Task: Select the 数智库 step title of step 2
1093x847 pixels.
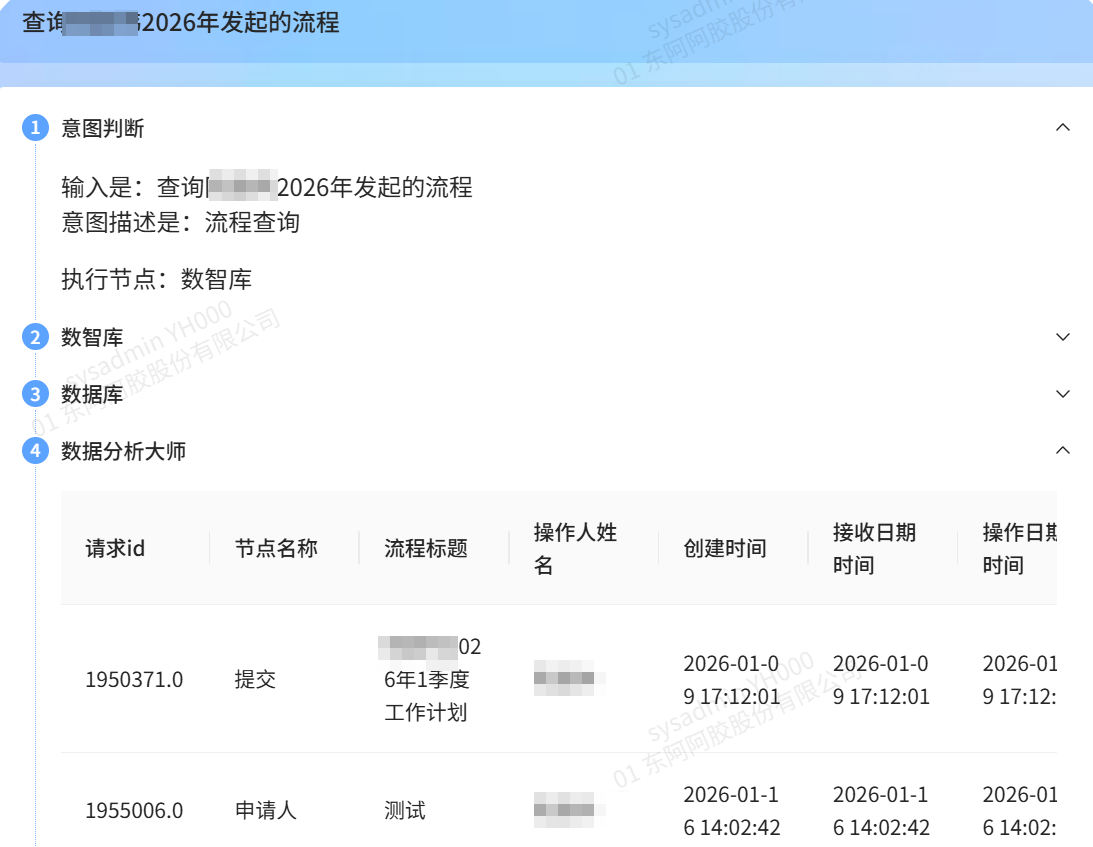Action: coord(92,337)
